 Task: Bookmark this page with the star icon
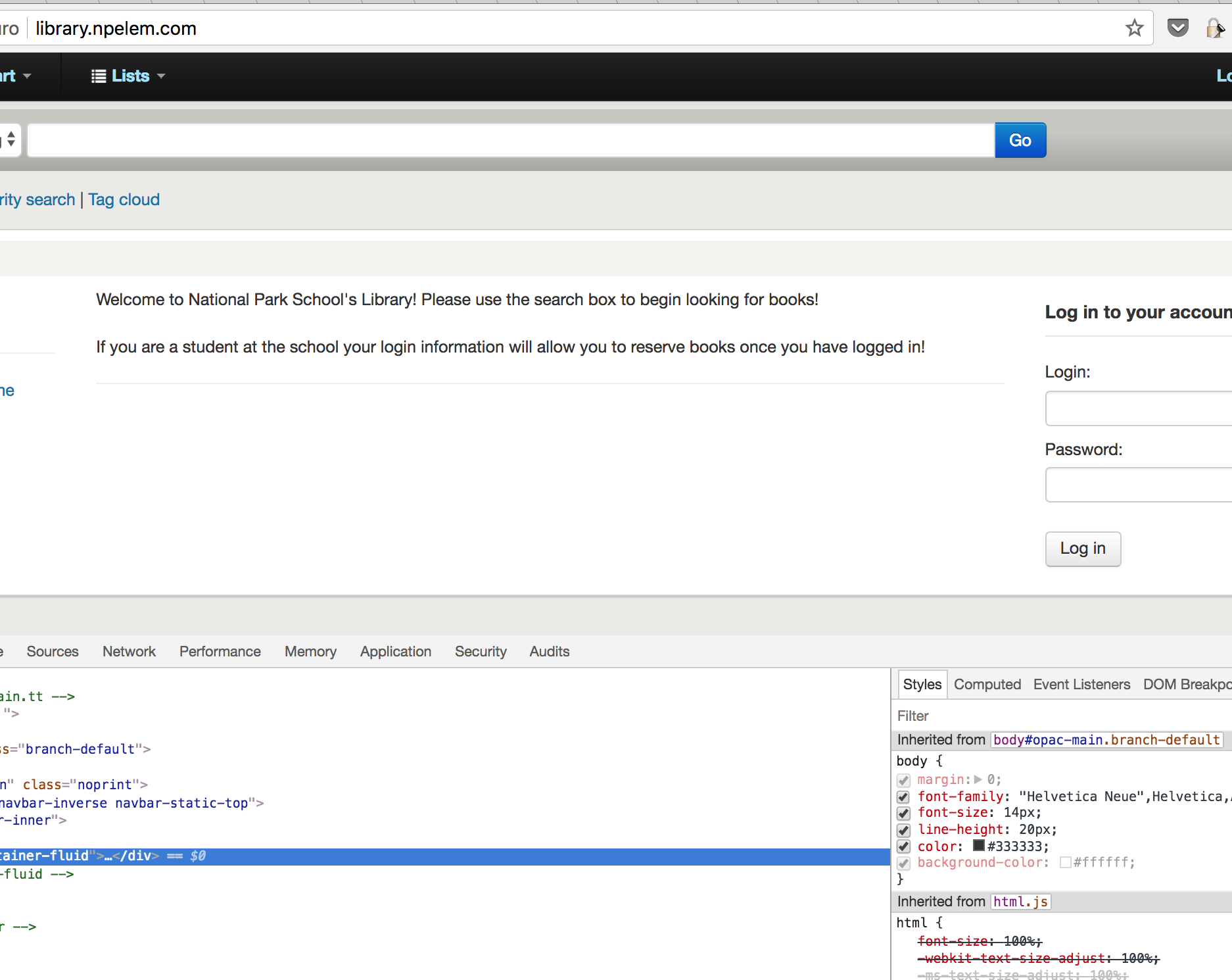[x=1134, y=28]
